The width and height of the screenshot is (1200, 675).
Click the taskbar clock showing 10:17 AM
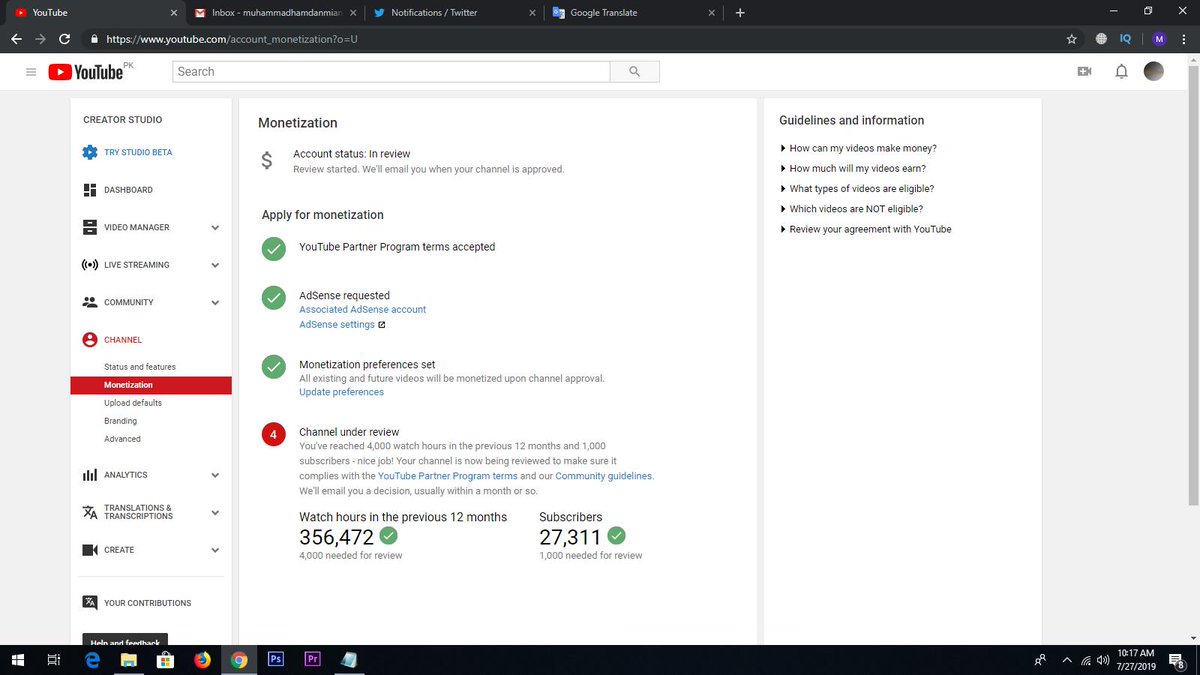tap(1135, 659)
